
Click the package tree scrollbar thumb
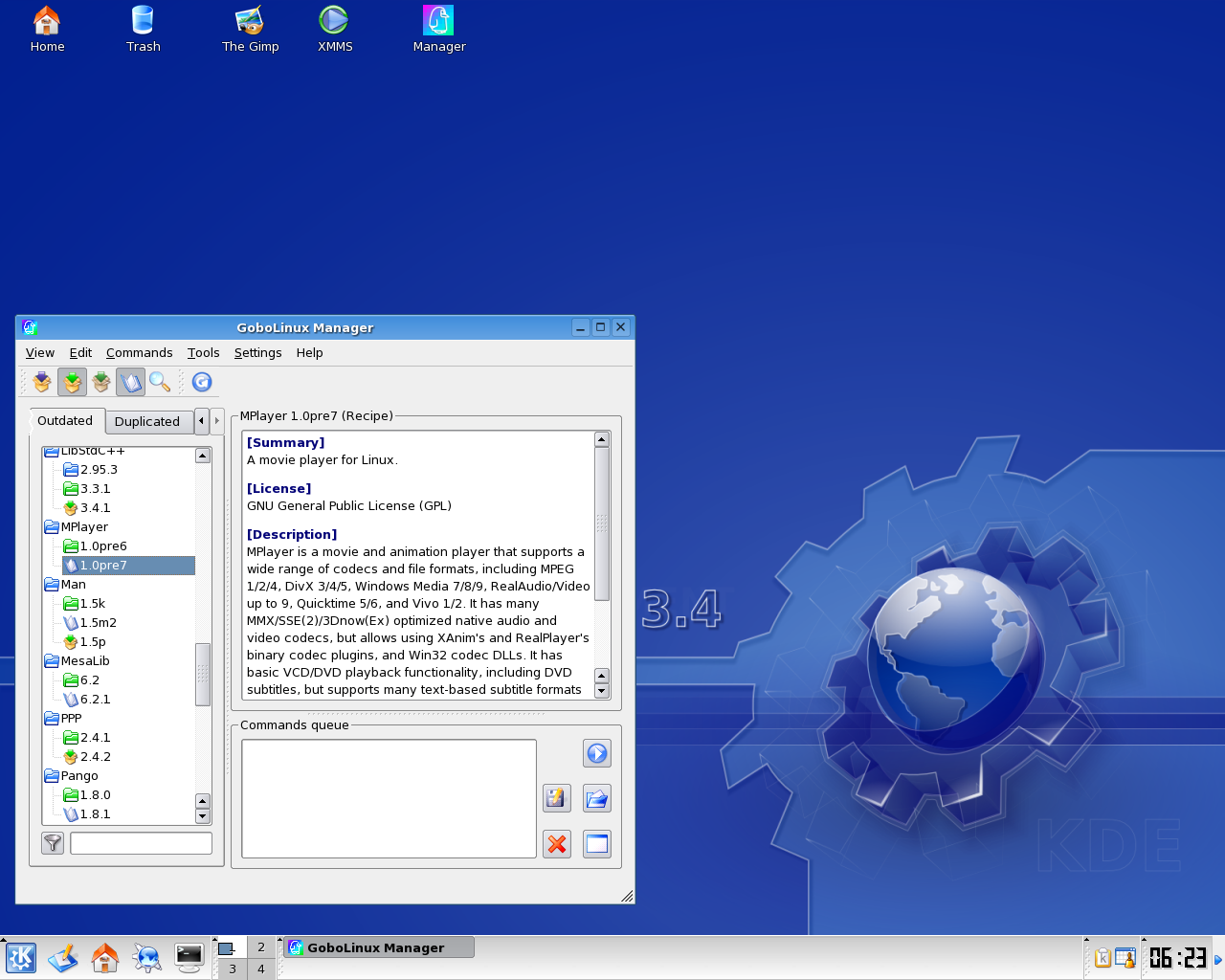pyautogui.click(x=203, y=674)
